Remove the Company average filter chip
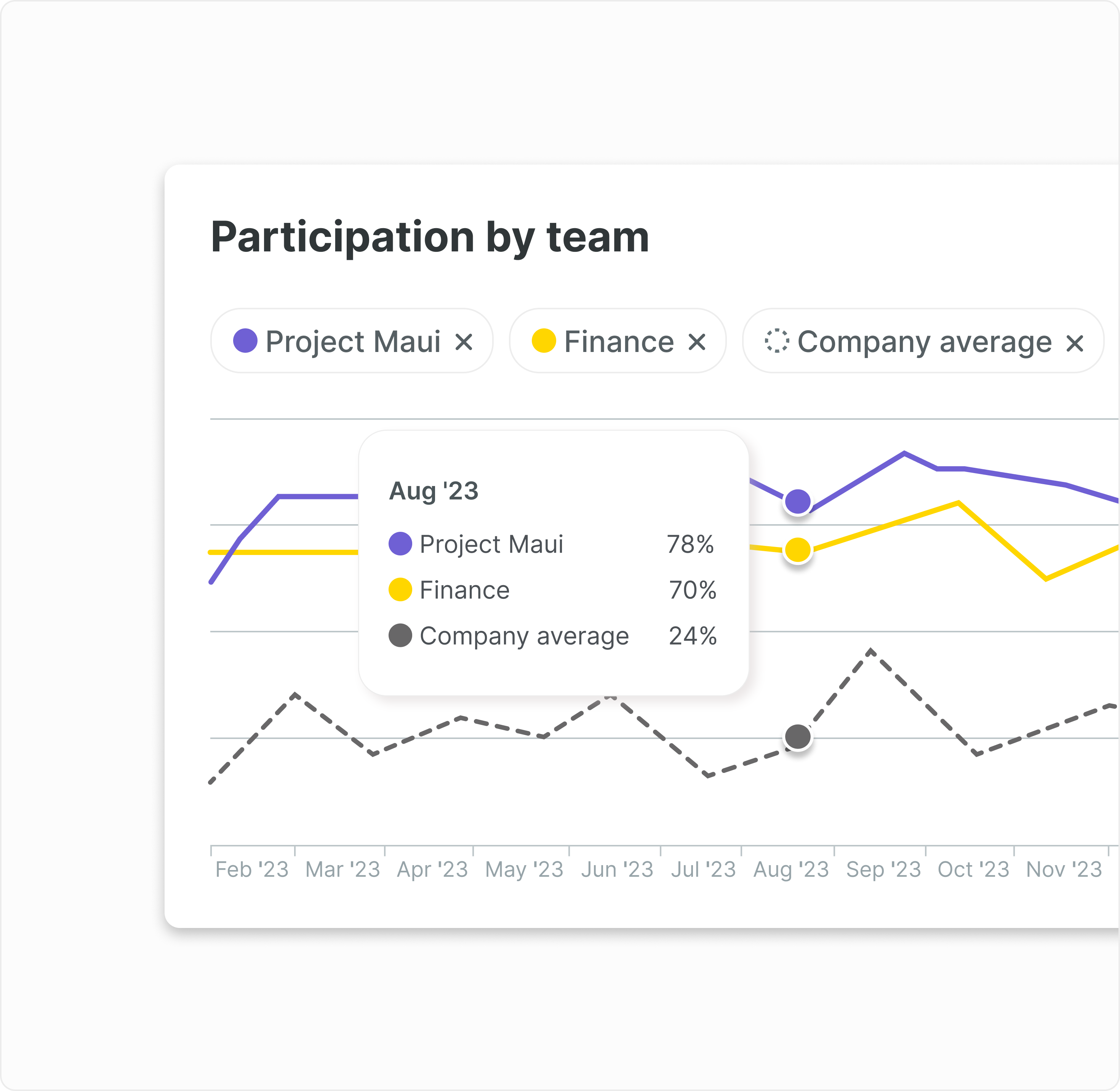The image size is (1120, 1091). (1075, 343)
